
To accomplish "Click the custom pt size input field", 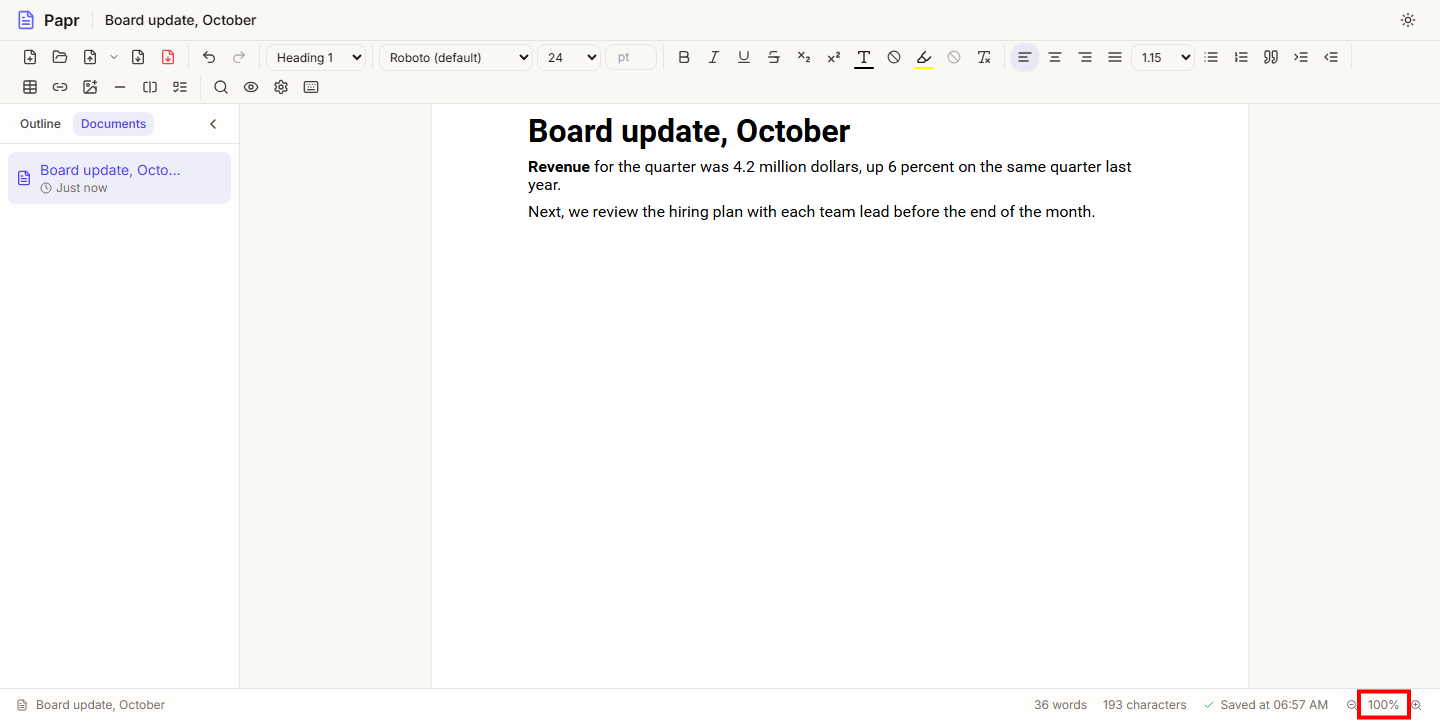I will (x=631, y=57).
